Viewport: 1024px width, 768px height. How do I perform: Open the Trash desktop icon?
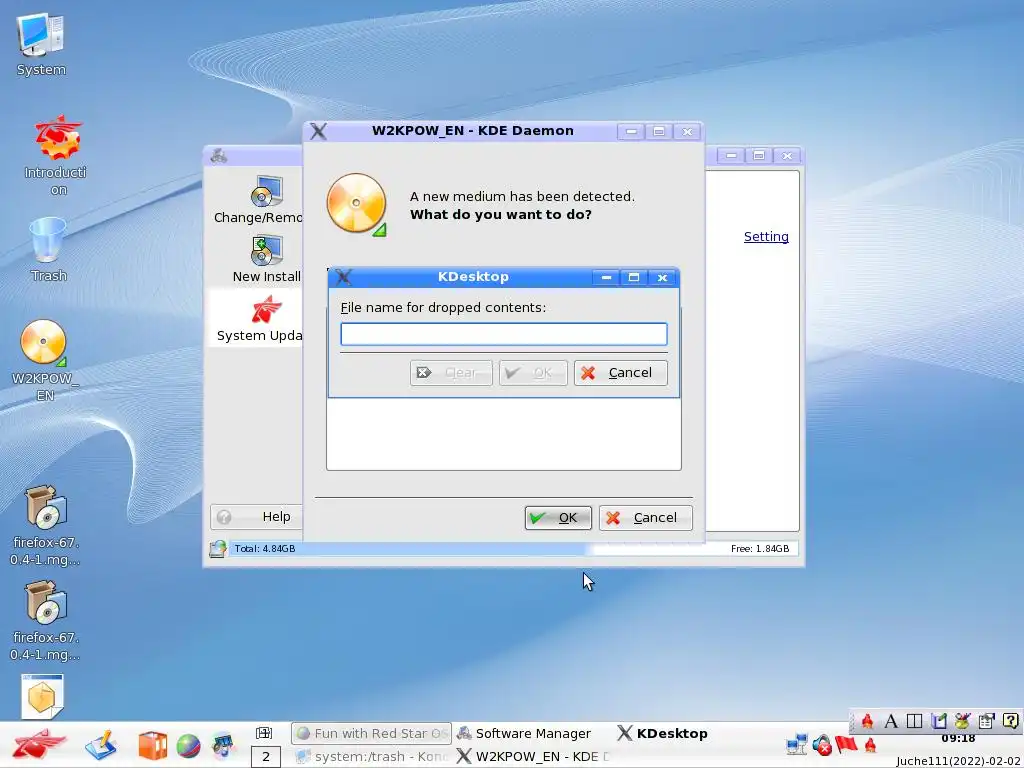(48, 250)
